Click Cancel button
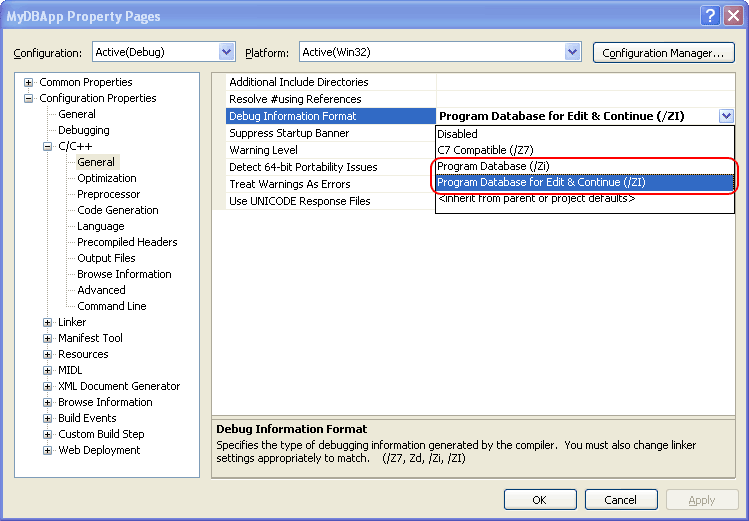The image size is (749, 521). pos(621,500)
